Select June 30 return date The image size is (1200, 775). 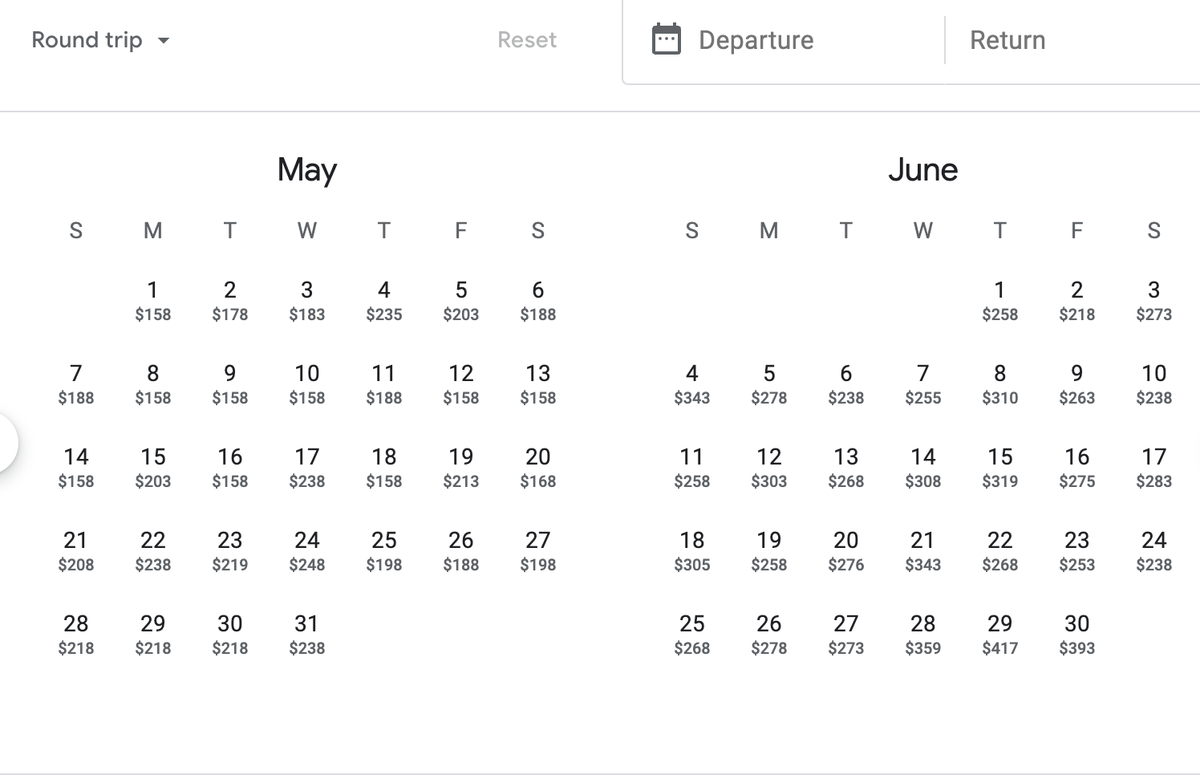coord(1076,633)
